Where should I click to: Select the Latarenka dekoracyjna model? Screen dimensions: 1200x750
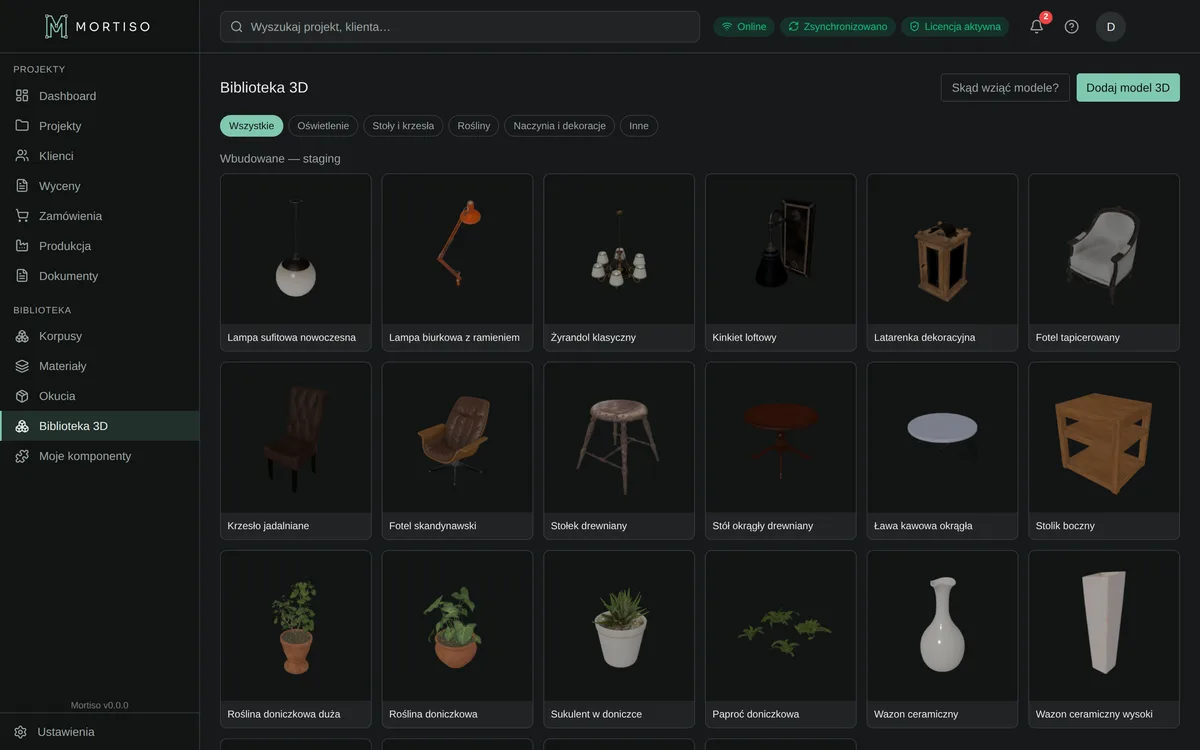click(x=943, y=263)
